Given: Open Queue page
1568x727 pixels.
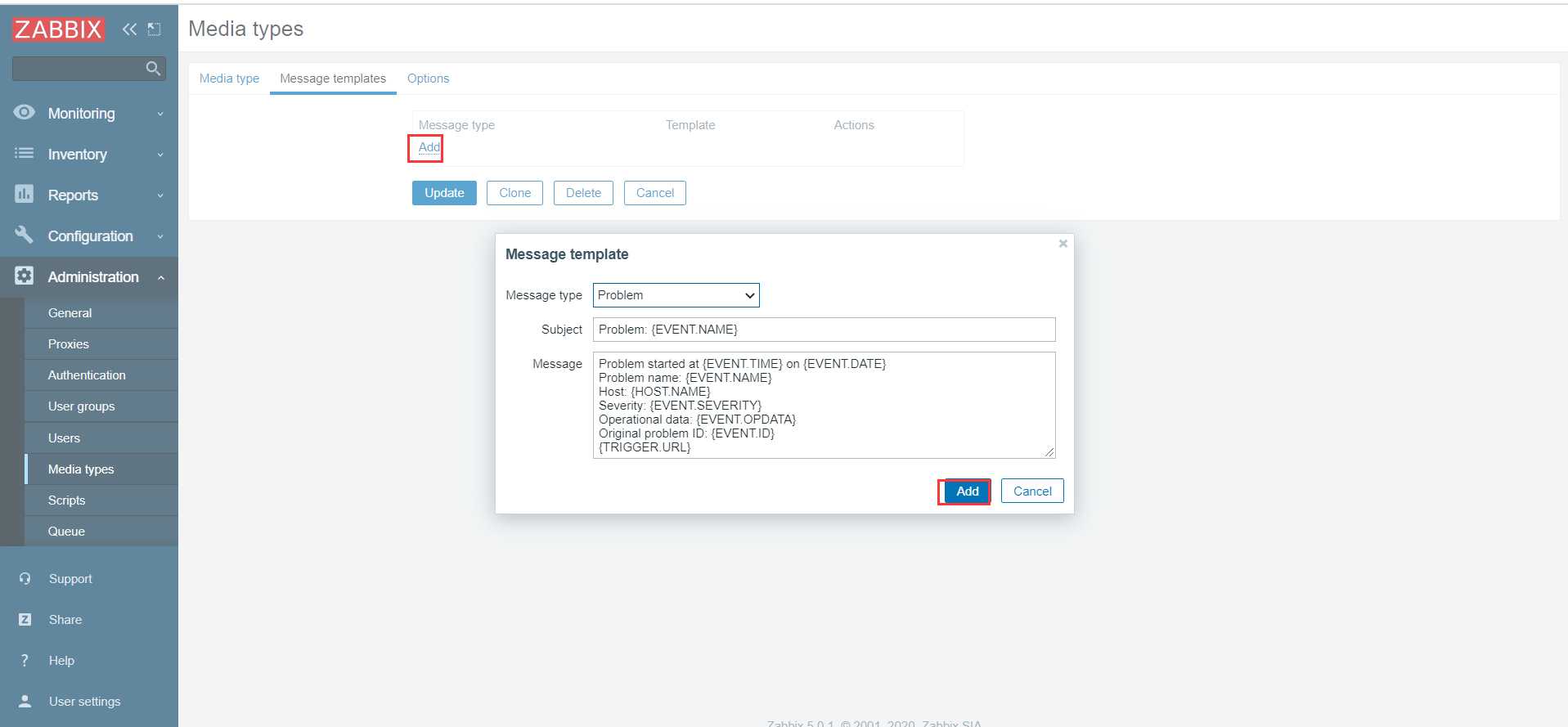Looking at the screenshot, I should (101, 532).
